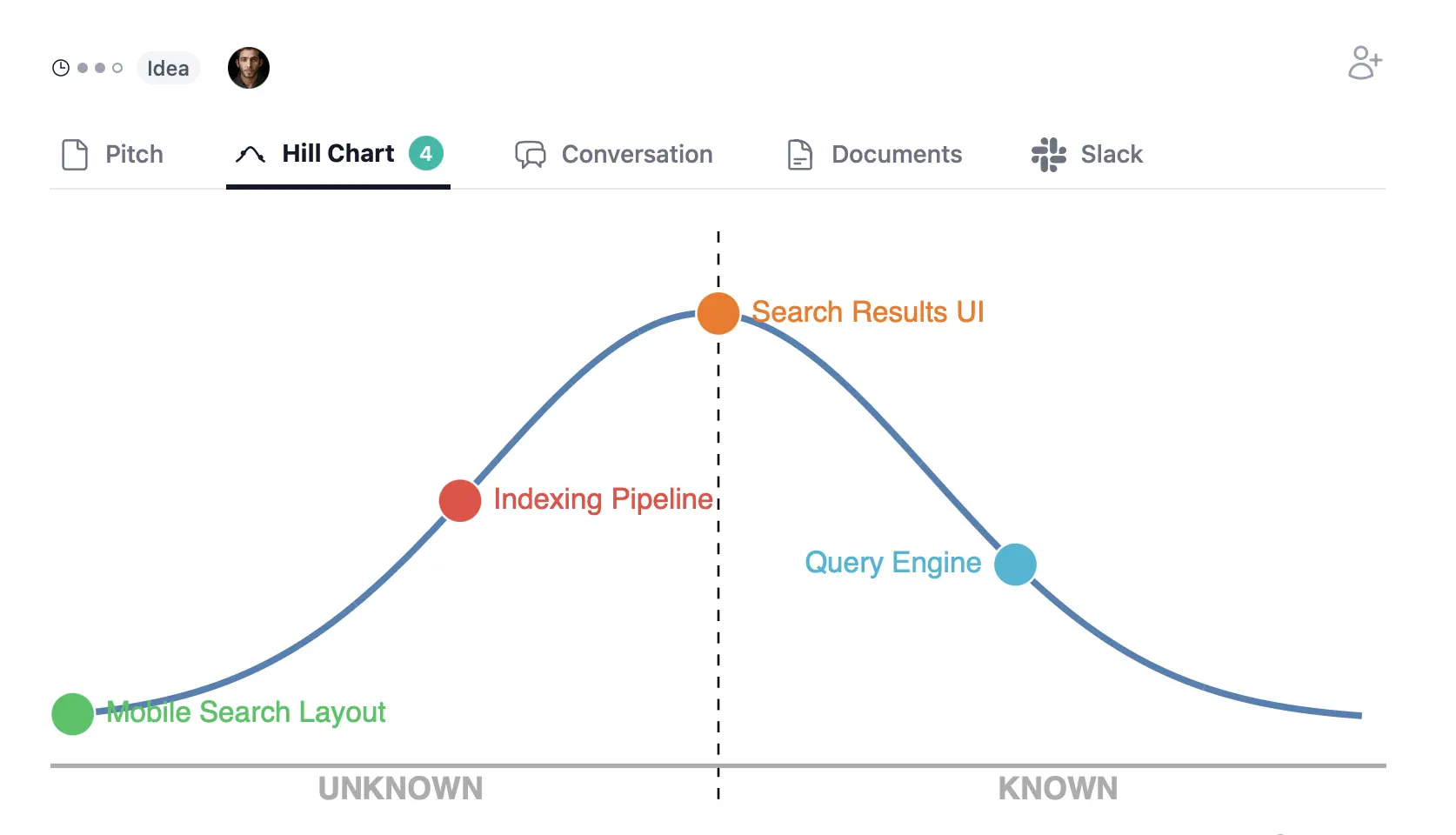Click the invite person icon top right
1456x835 pixels.
click(x=1364, y=63)
